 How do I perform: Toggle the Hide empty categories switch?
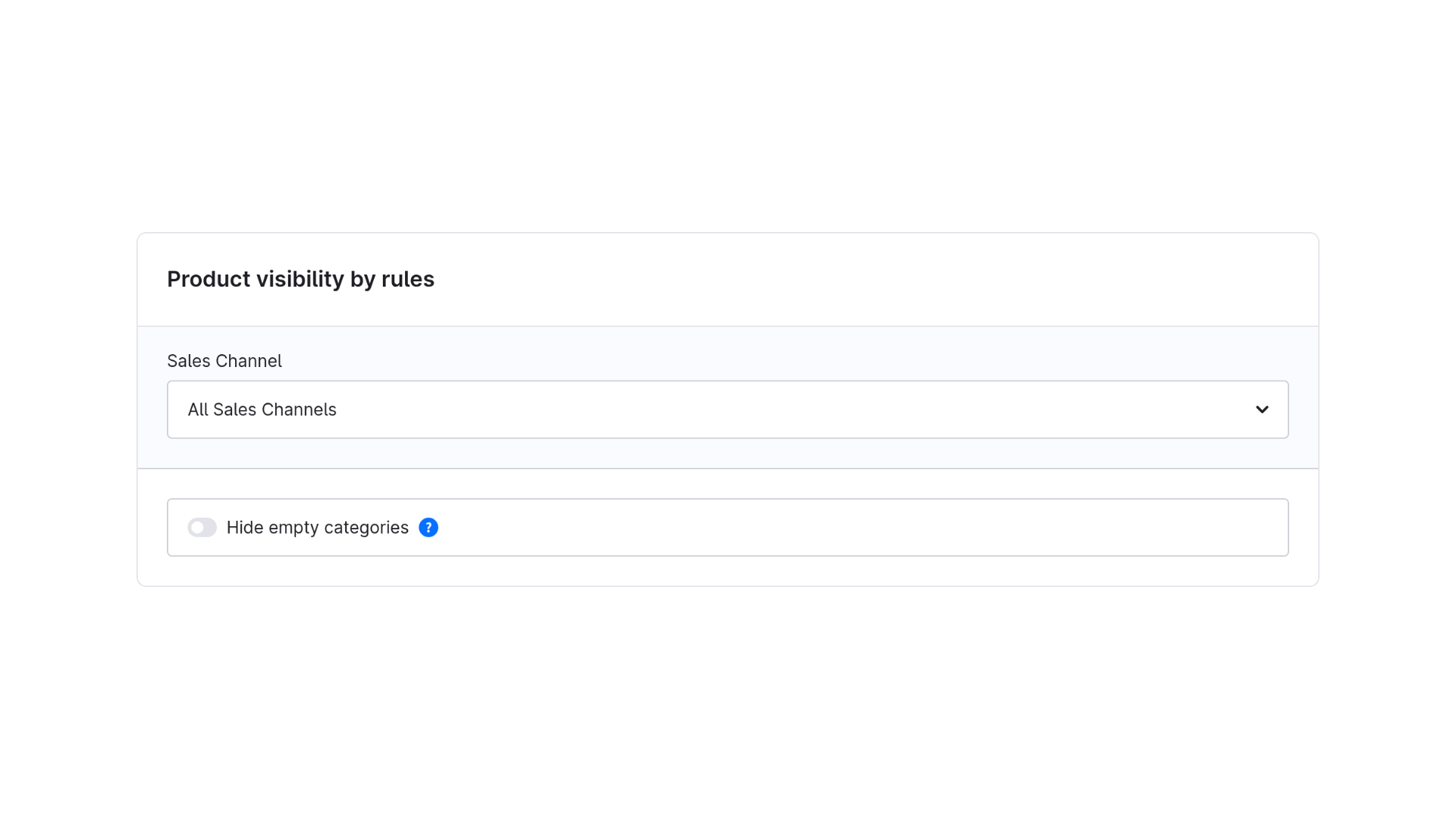point(202,527)
